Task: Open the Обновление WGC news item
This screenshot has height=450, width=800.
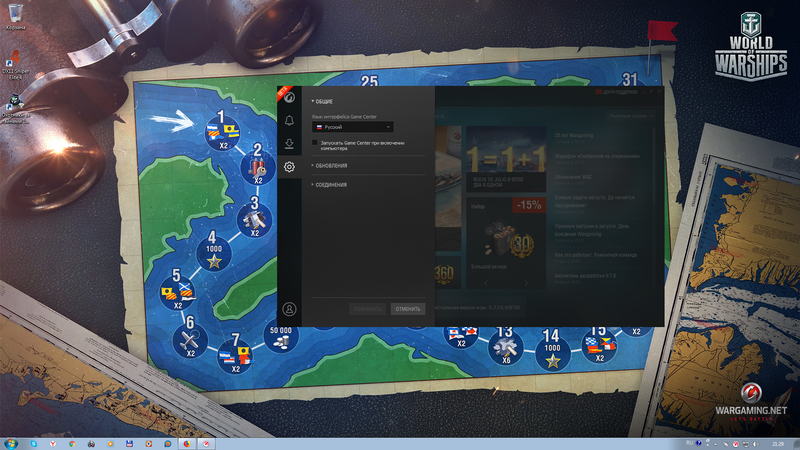Action: [x=573, y=177]
